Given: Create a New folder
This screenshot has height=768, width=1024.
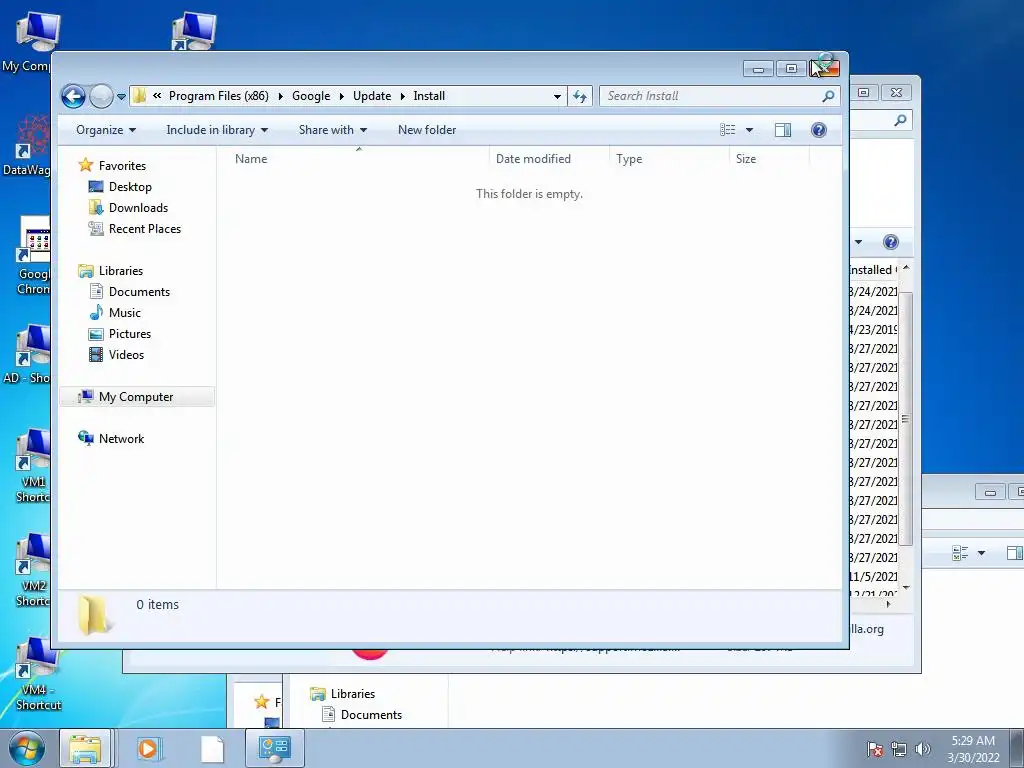Looking at the screenshot, I should tap(427, 130).
